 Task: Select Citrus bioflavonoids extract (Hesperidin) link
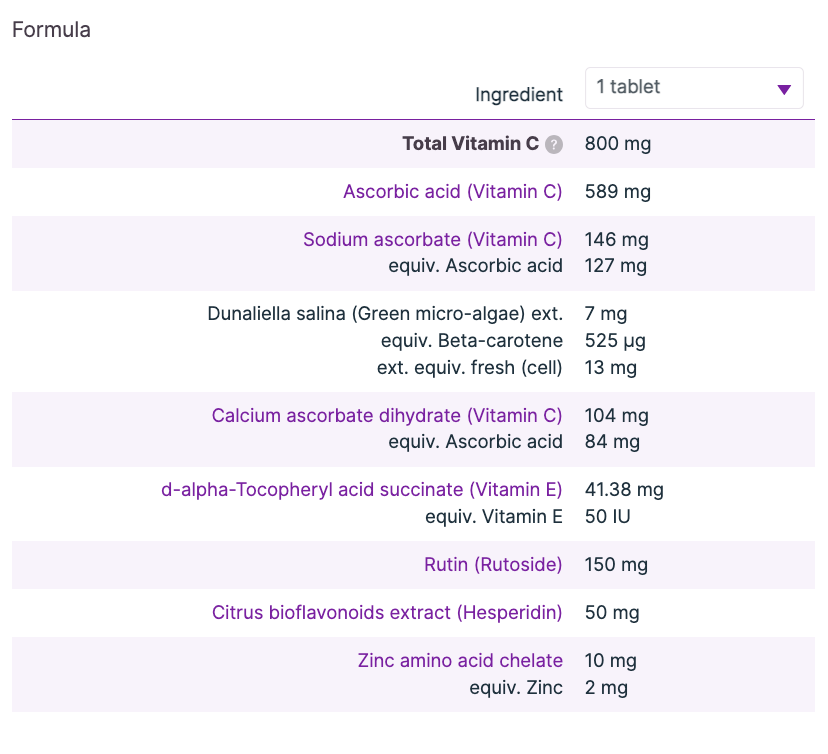(387, 613)
